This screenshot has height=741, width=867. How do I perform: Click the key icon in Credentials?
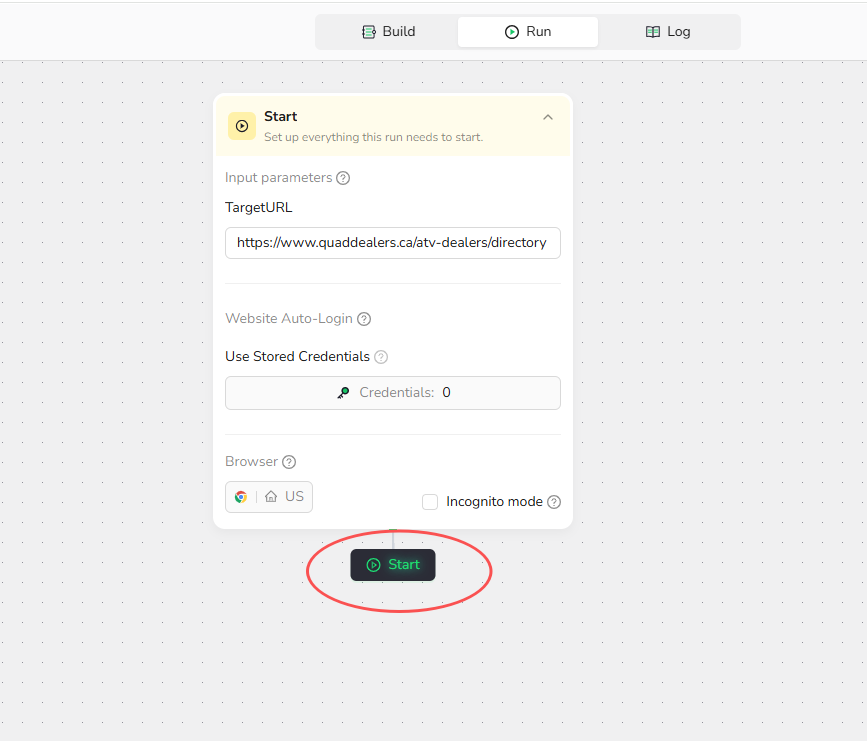[343, 393]
